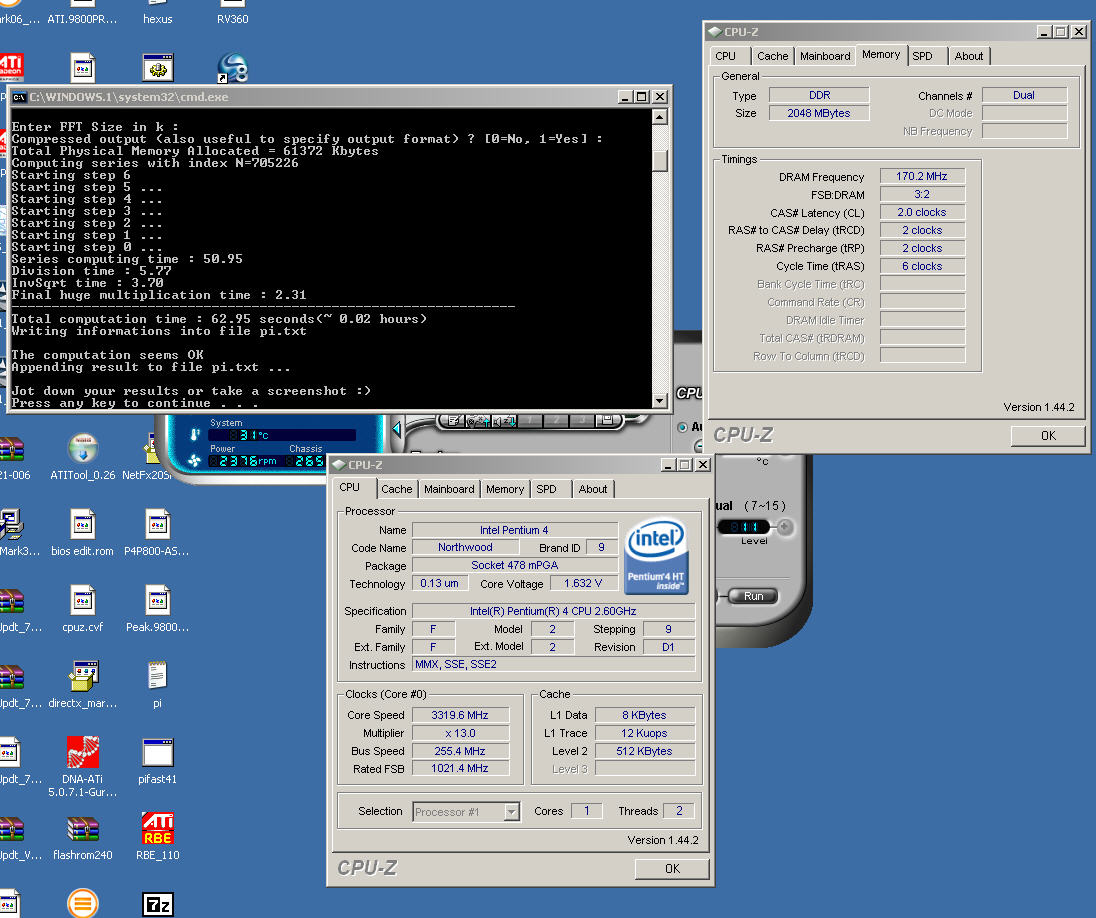Click OK in the CPU-Z Memory window
This screenshot has height=918, width=1096.
pyautogui.click(x=1048, y=436)
